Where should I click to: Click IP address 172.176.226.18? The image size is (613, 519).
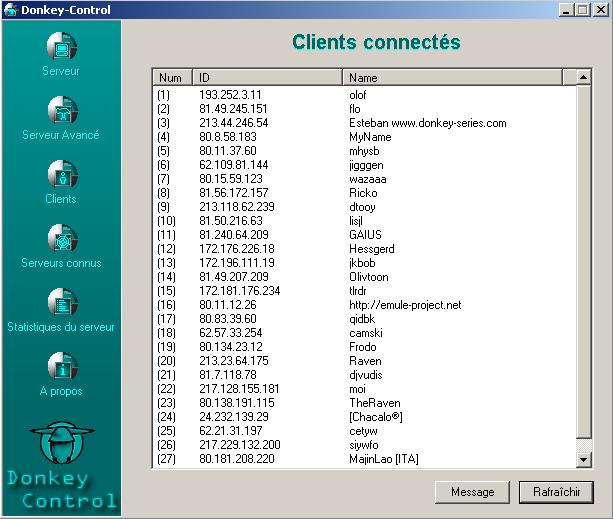pos(237,249)
